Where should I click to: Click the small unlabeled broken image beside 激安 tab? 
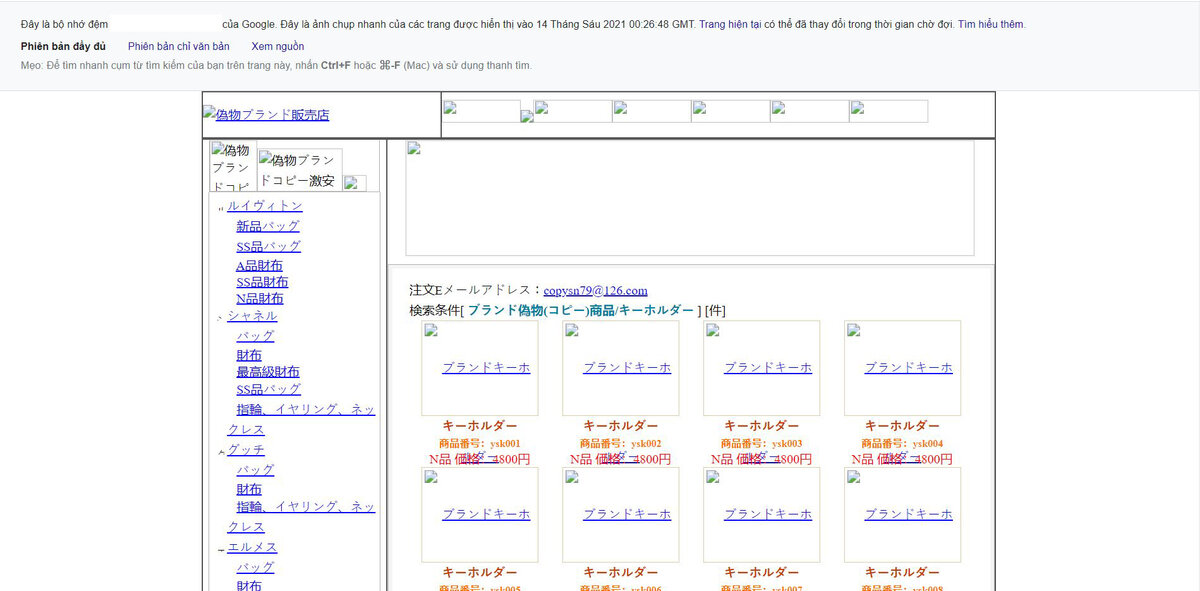(355, 183)
